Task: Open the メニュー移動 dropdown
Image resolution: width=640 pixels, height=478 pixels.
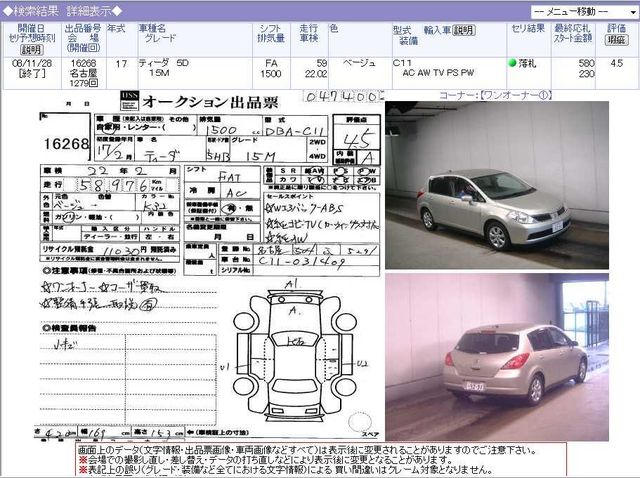Action: point(584,11)
